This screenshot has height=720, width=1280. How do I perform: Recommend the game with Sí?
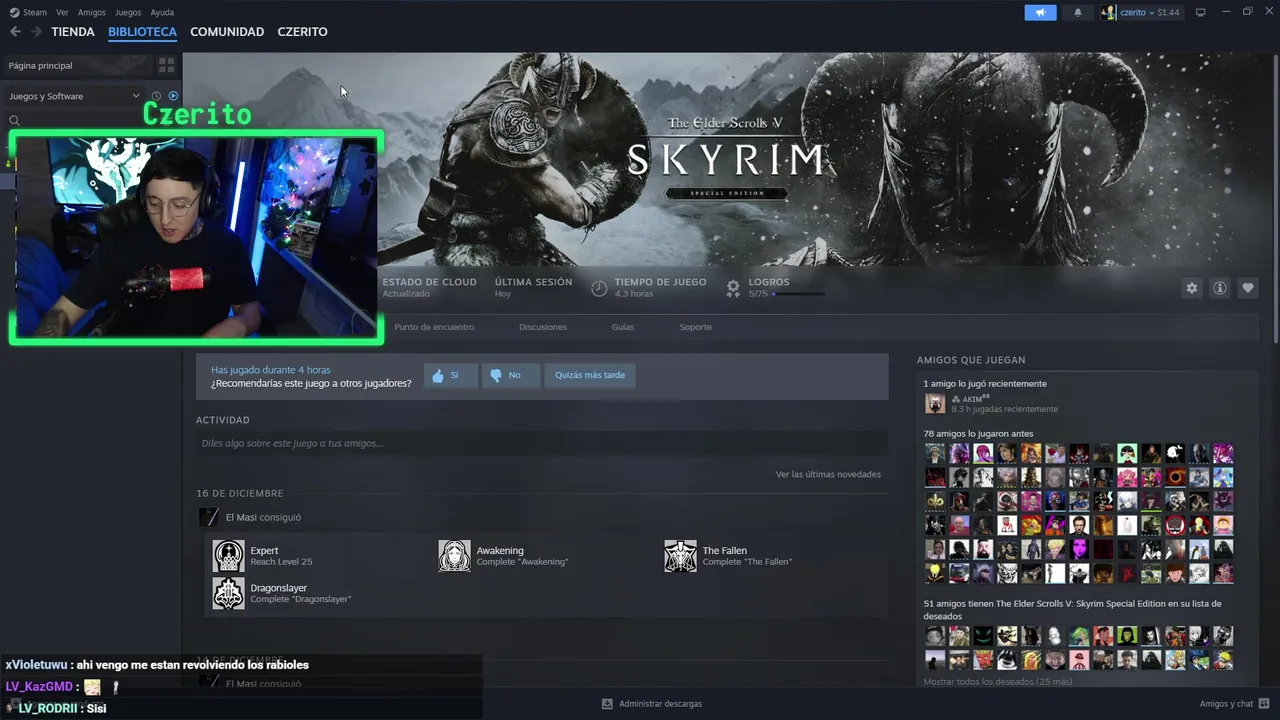[450, 375]
